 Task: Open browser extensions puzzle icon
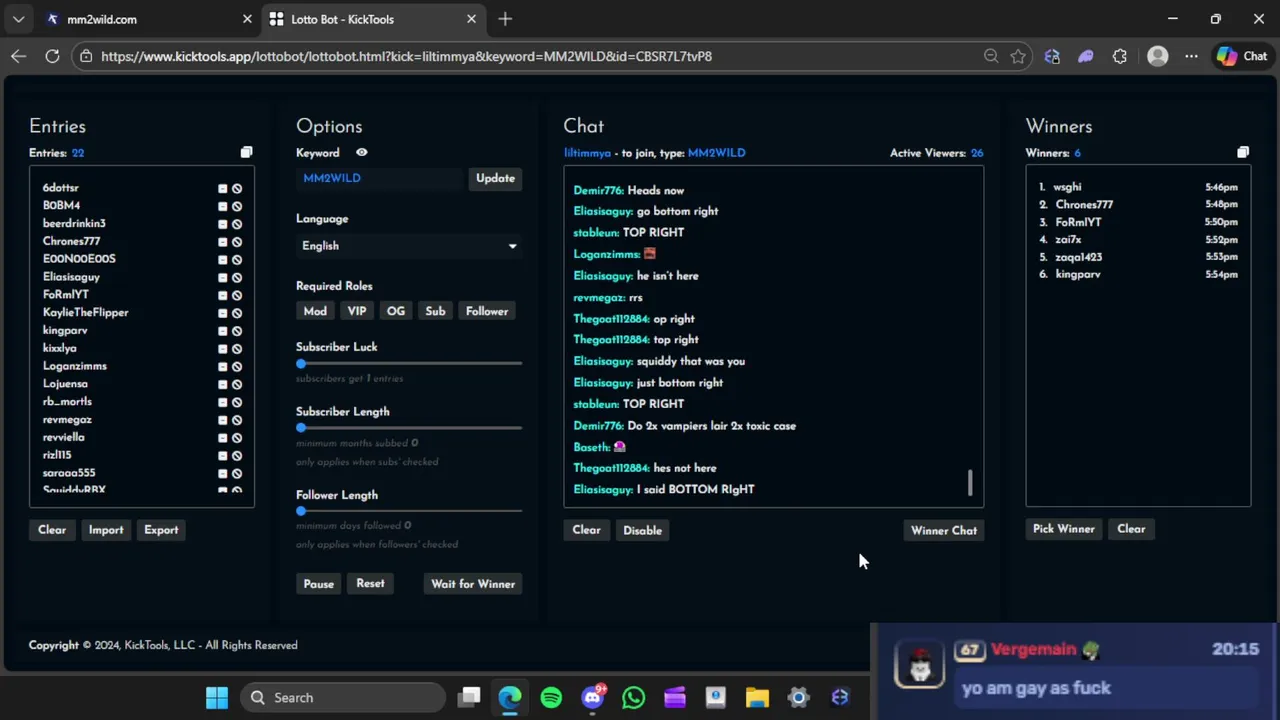coord(1119,56)
